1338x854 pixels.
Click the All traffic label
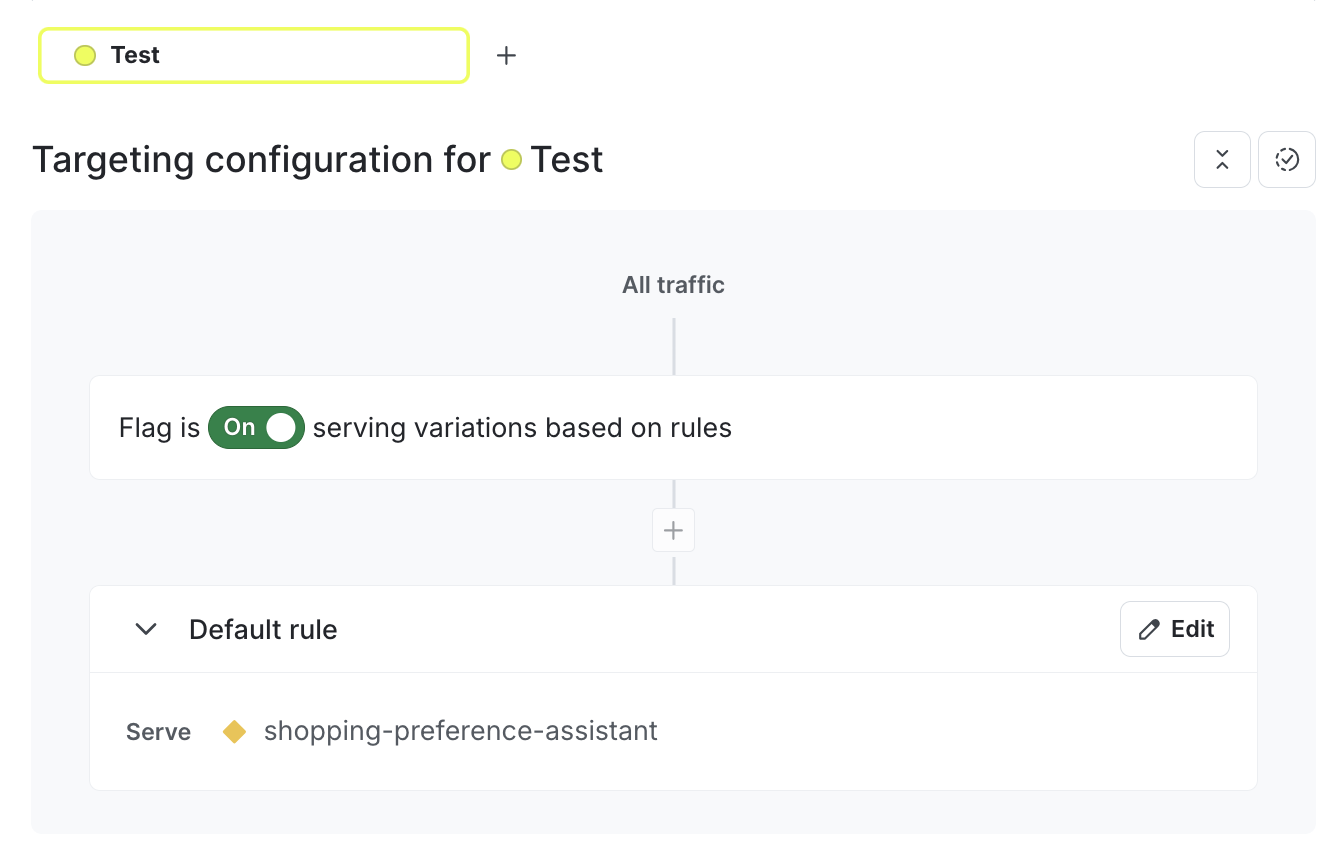673,284
